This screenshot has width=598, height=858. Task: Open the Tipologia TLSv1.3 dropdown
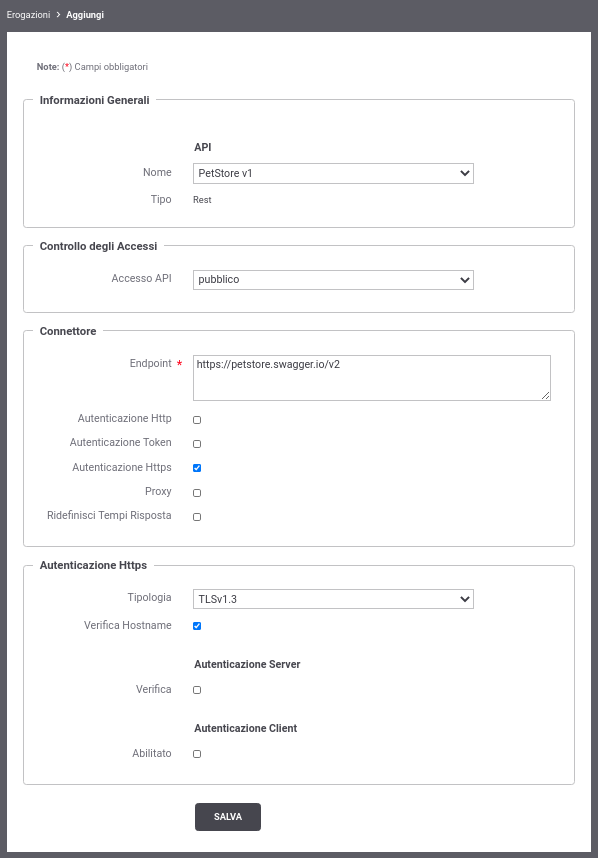pyautogui.click(x=333, y=599)
